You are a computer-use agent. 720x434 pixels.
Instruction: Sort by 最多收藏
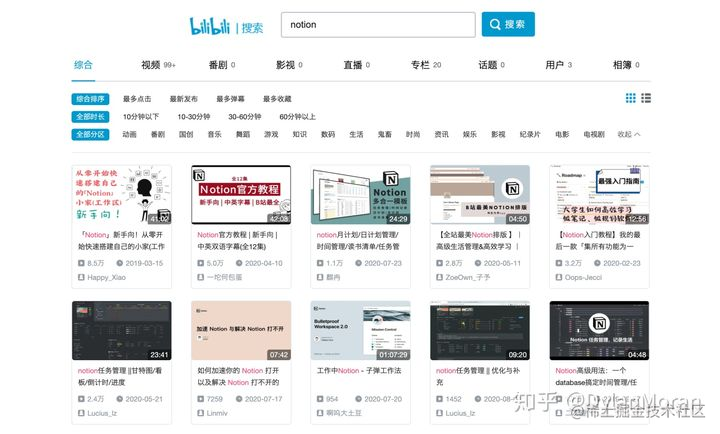point(277,99)
